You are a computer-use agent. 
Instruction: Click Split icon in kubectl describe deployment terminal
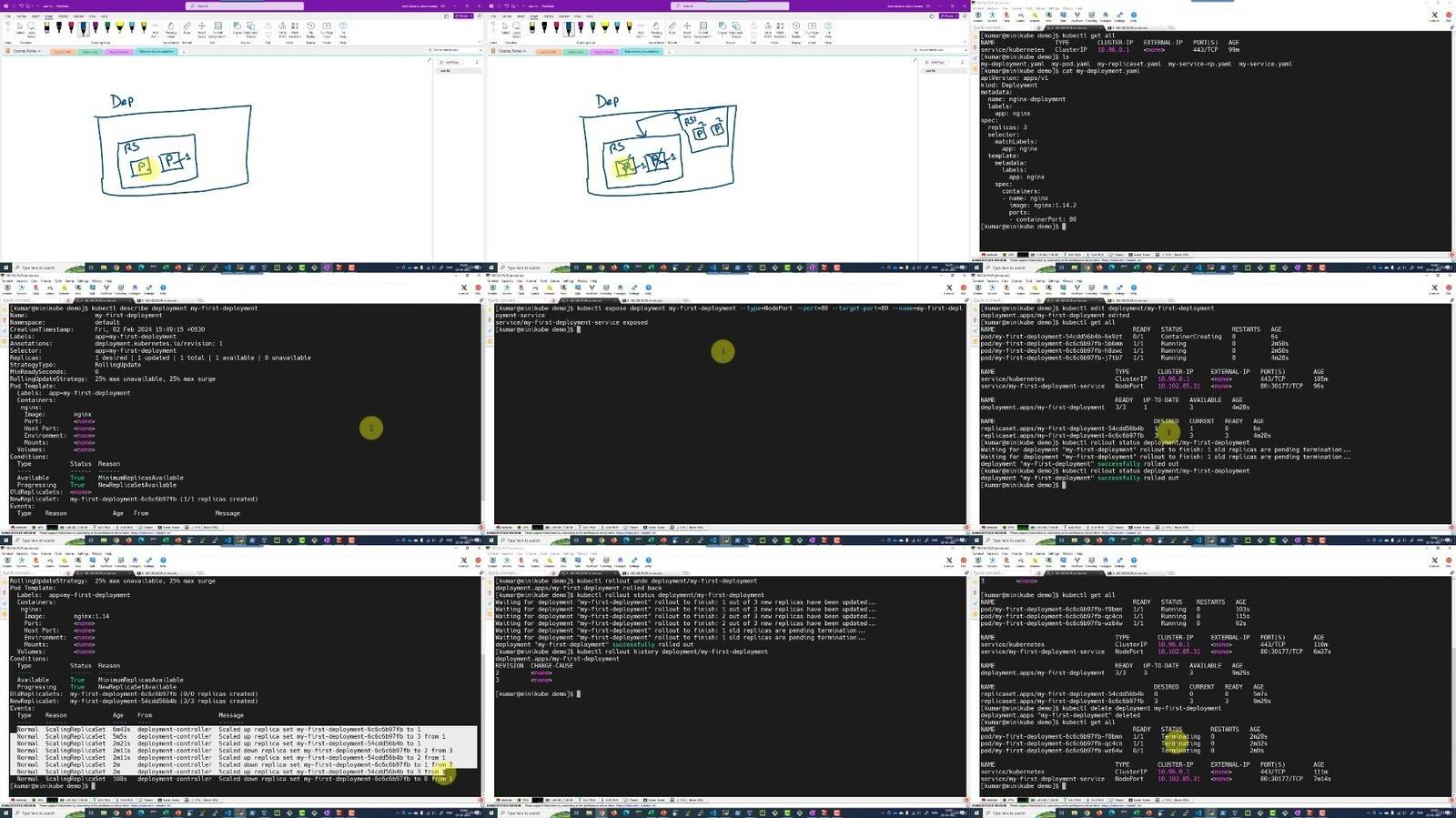tap(92, 288)
